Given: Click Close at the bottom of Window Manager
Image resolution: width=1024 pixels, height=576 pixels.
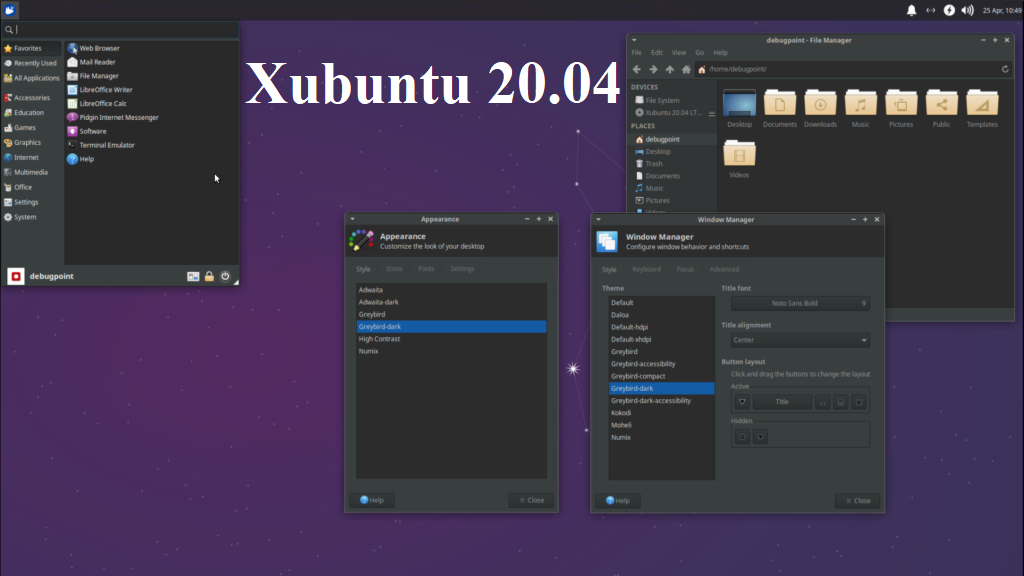Looking at the screenshot, I should click(x=857, y=501).
